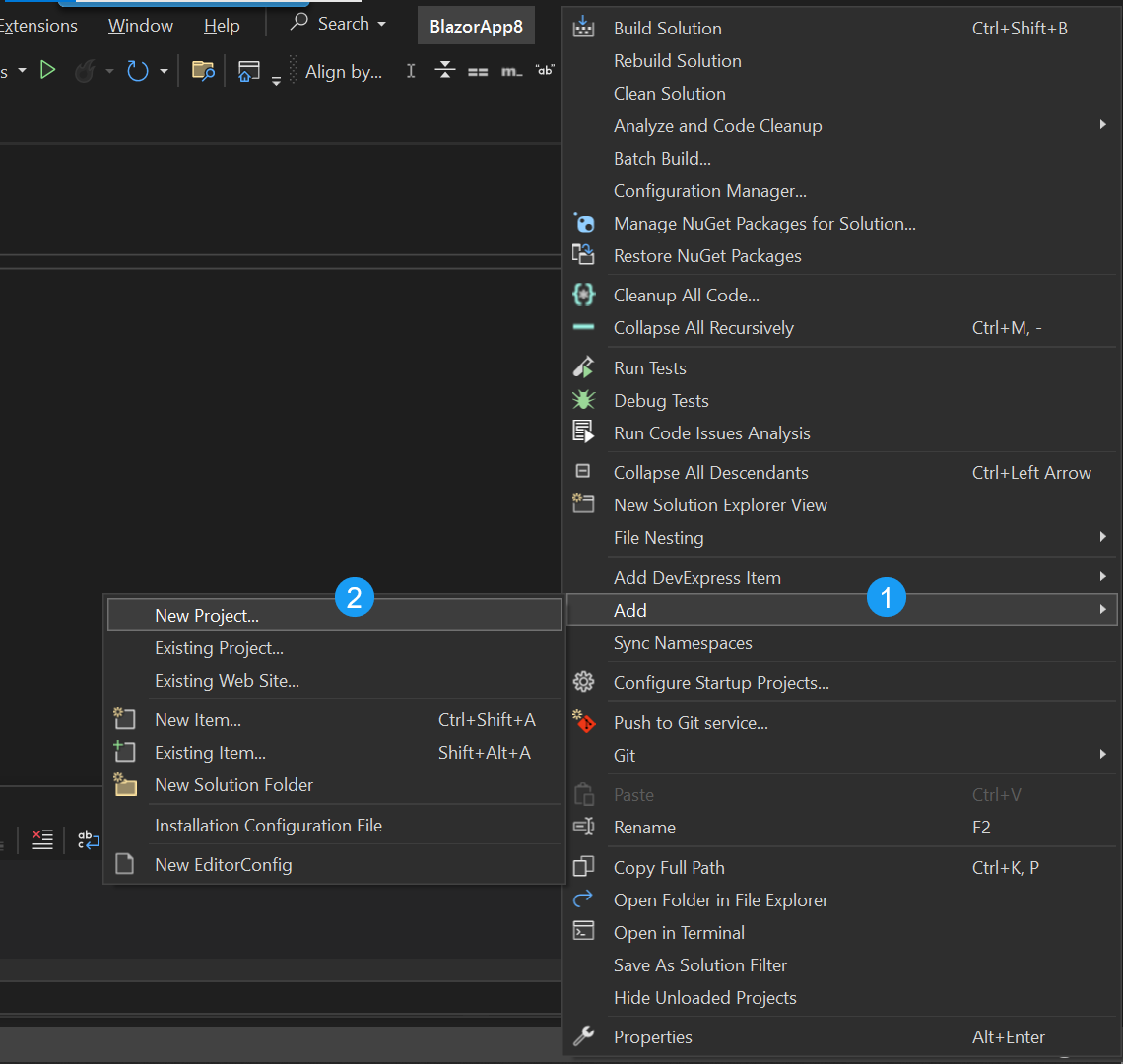Expand the Add submenu
The image size is (1123, 1064).
pyautogui.click(x=841, y=610)
